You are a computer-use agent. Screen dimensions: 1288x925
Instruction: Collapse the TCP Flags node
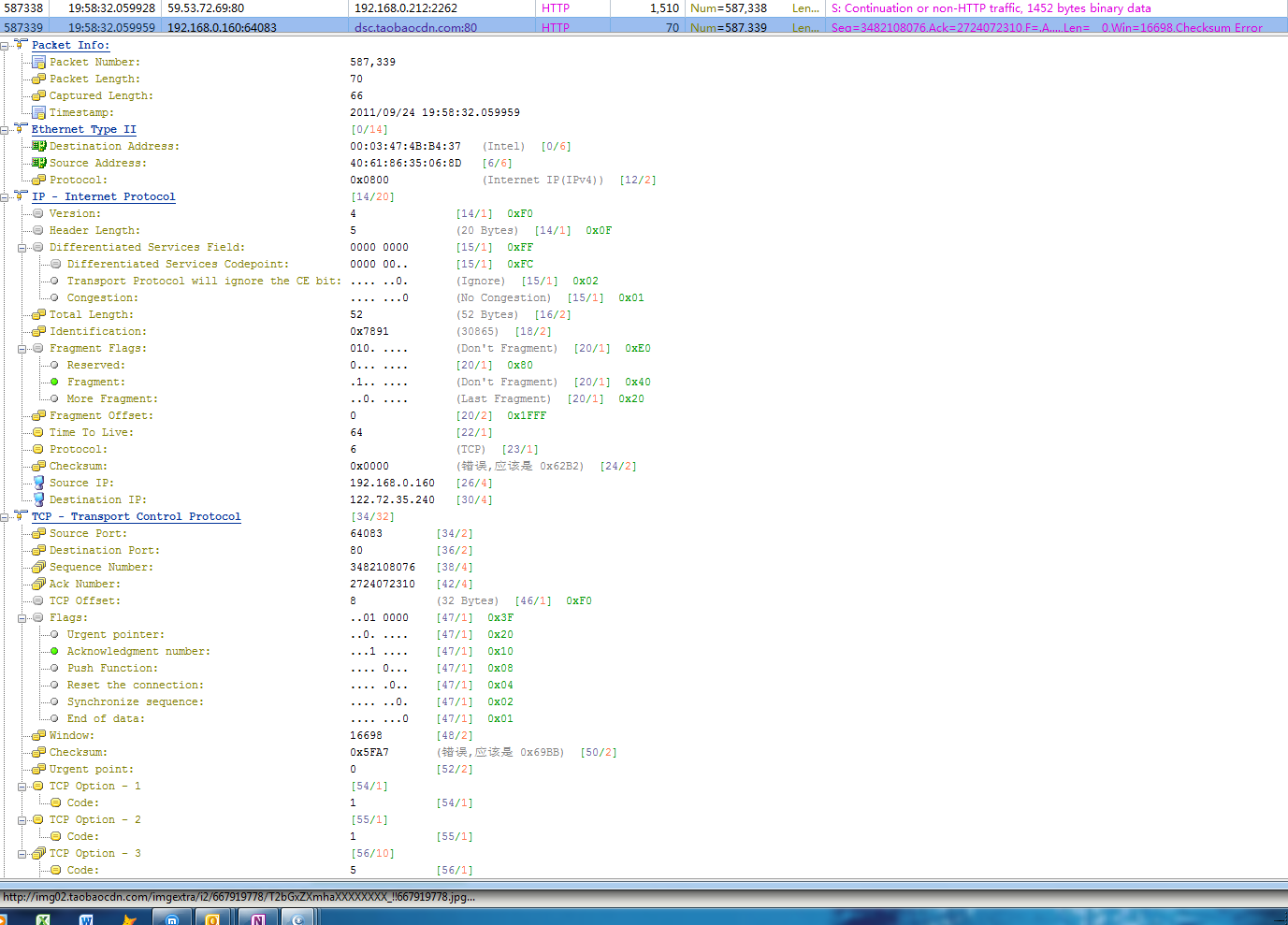click(22, 618)
